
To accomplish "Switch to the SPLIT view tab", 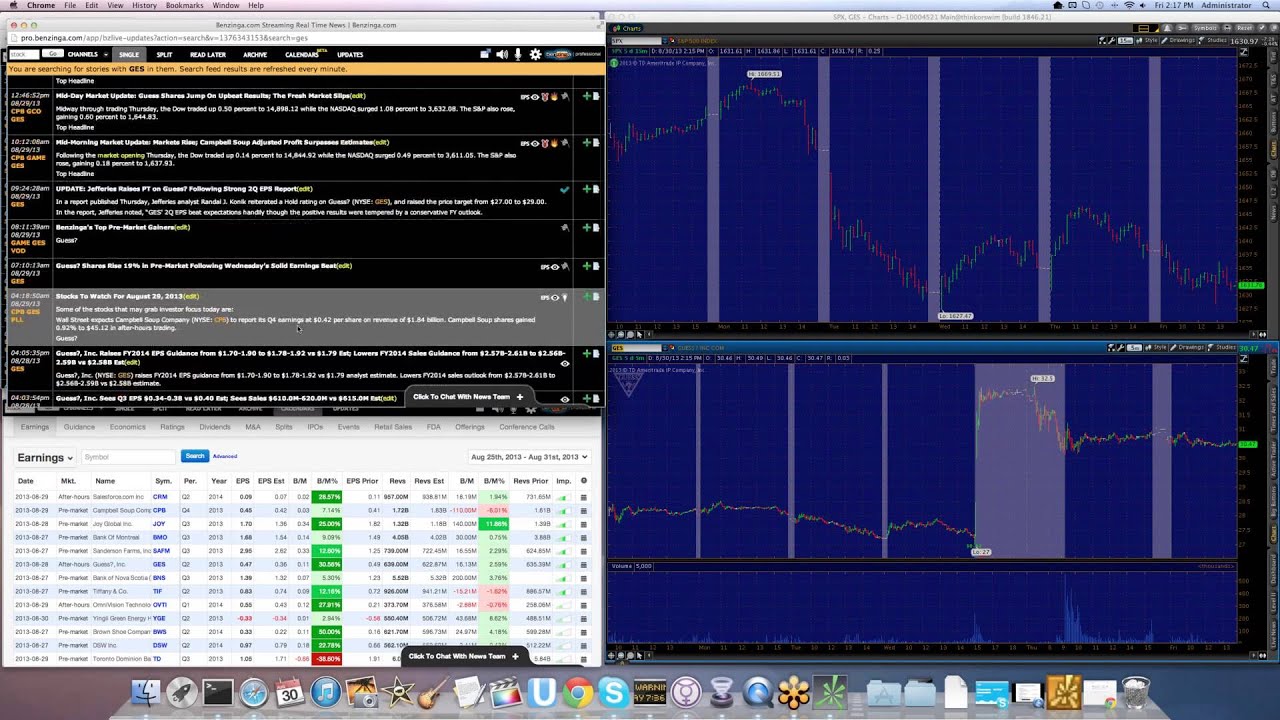I will coord(164,54).
